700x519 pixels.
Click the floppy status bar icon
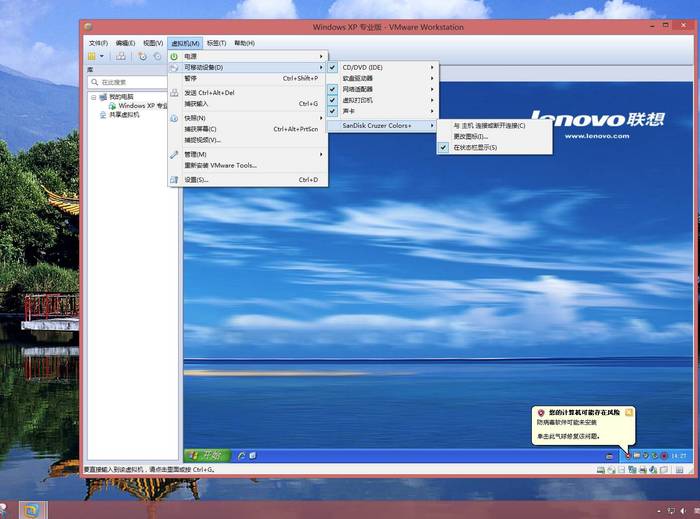622,470
